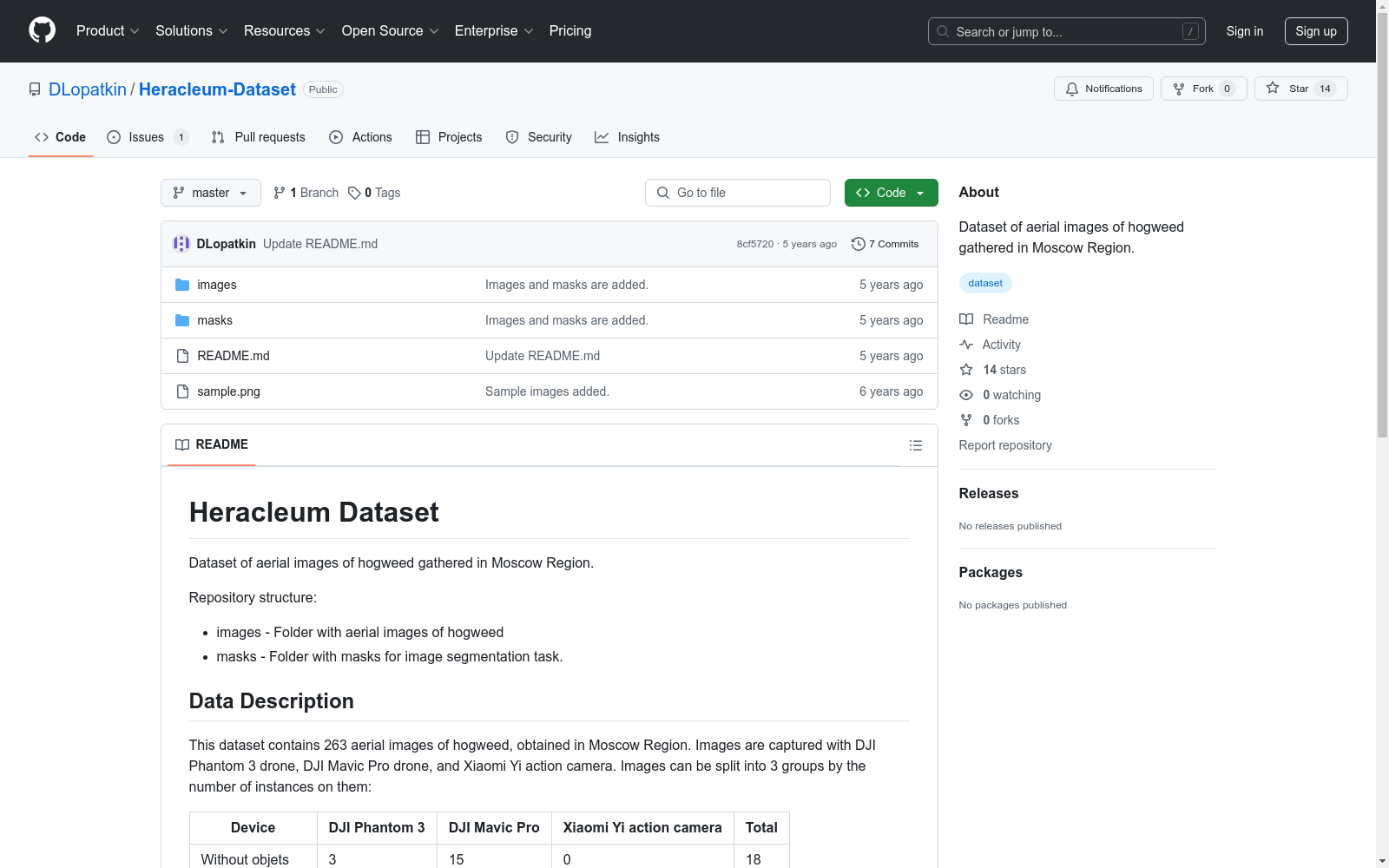The image size is (1389, 868).
Task: Open the Actions tab
Action: tap(361, 137)
